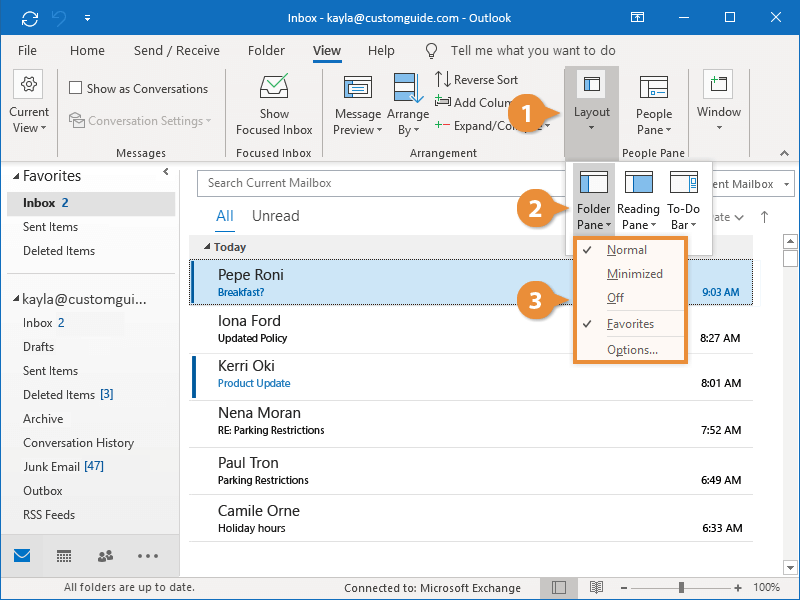Enable Show as Conversations checkbox
The width and height of the screenshot is (800, 600).
(76, 88)
